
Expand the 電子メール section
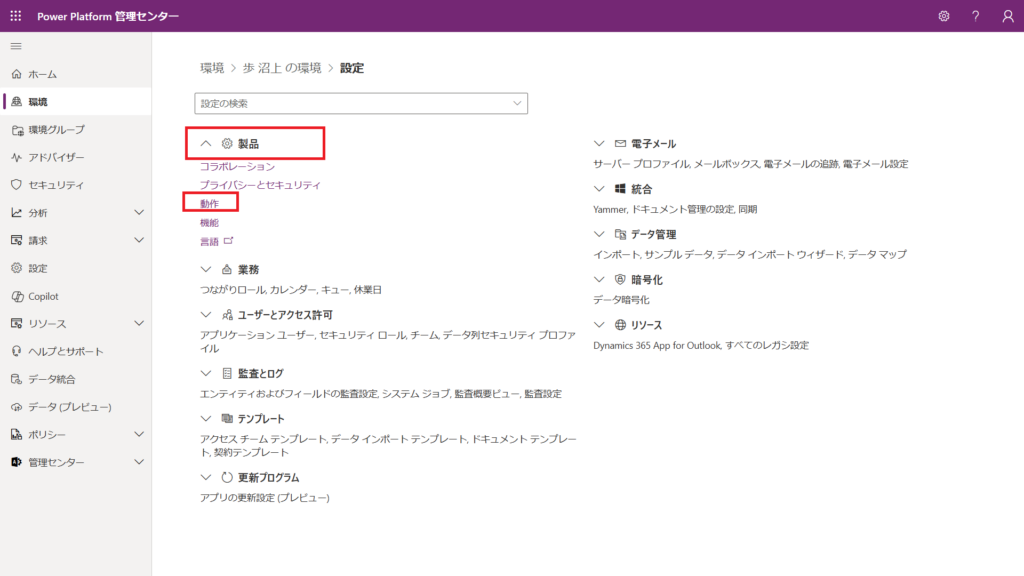[600, 144]
